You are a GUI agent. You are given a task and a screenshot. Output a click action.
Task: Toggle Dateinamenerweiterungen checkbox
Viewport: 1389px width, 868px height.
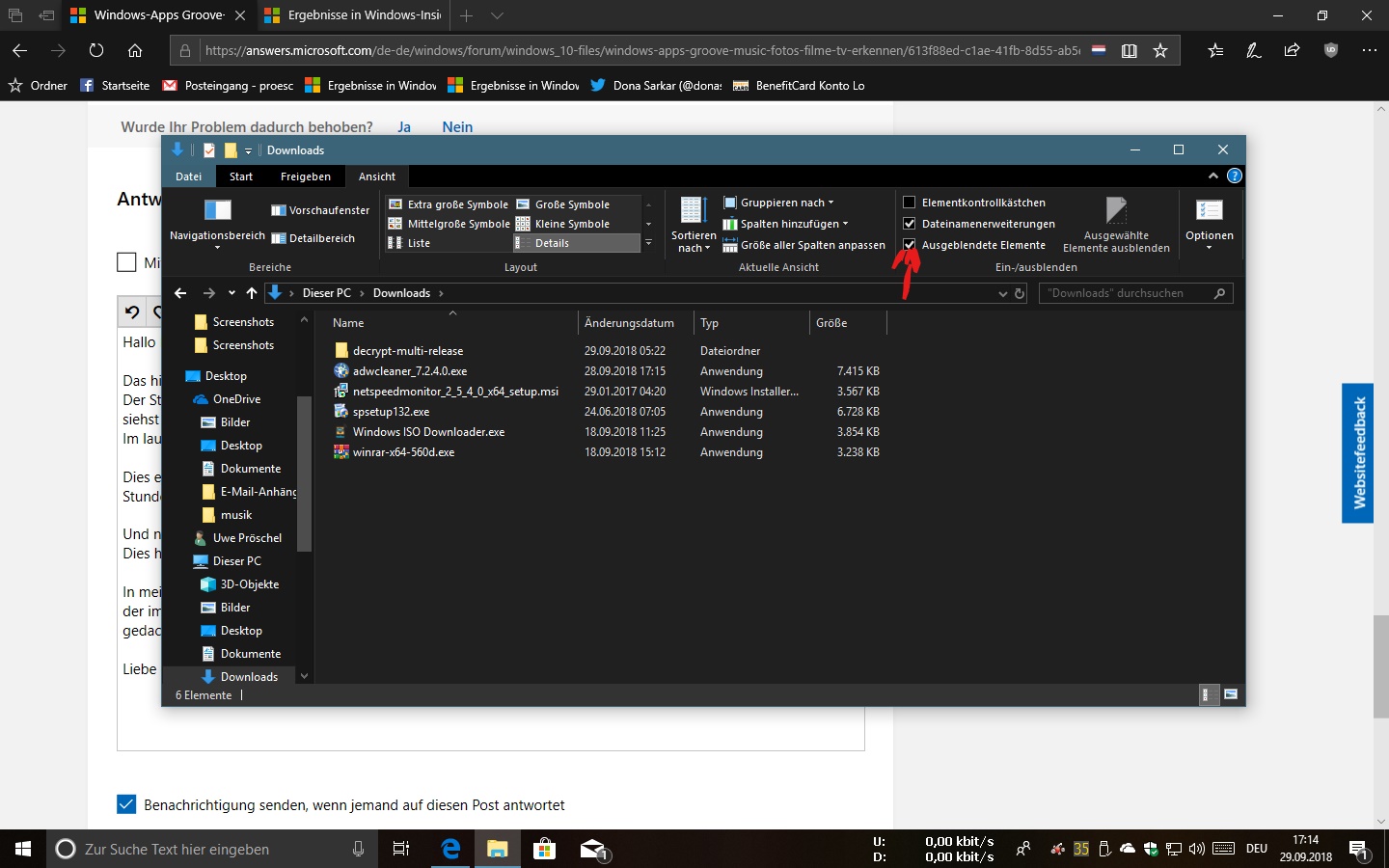(909, 224)
